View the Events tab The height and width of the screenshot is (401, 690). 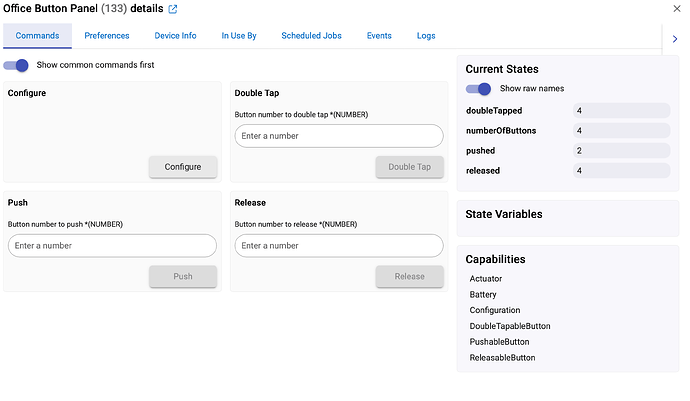click(x=379, y=36)
